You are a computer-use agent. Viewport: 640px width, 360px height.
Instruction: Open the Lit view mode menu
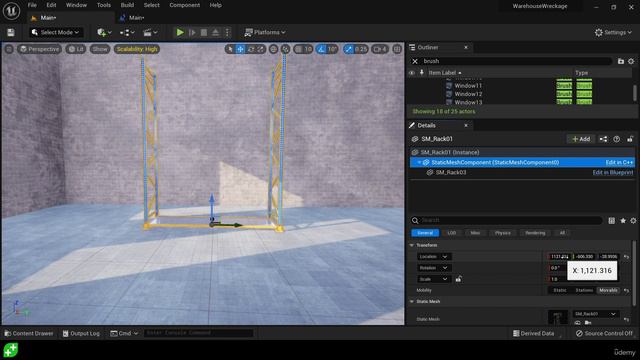tap(76, 49)
